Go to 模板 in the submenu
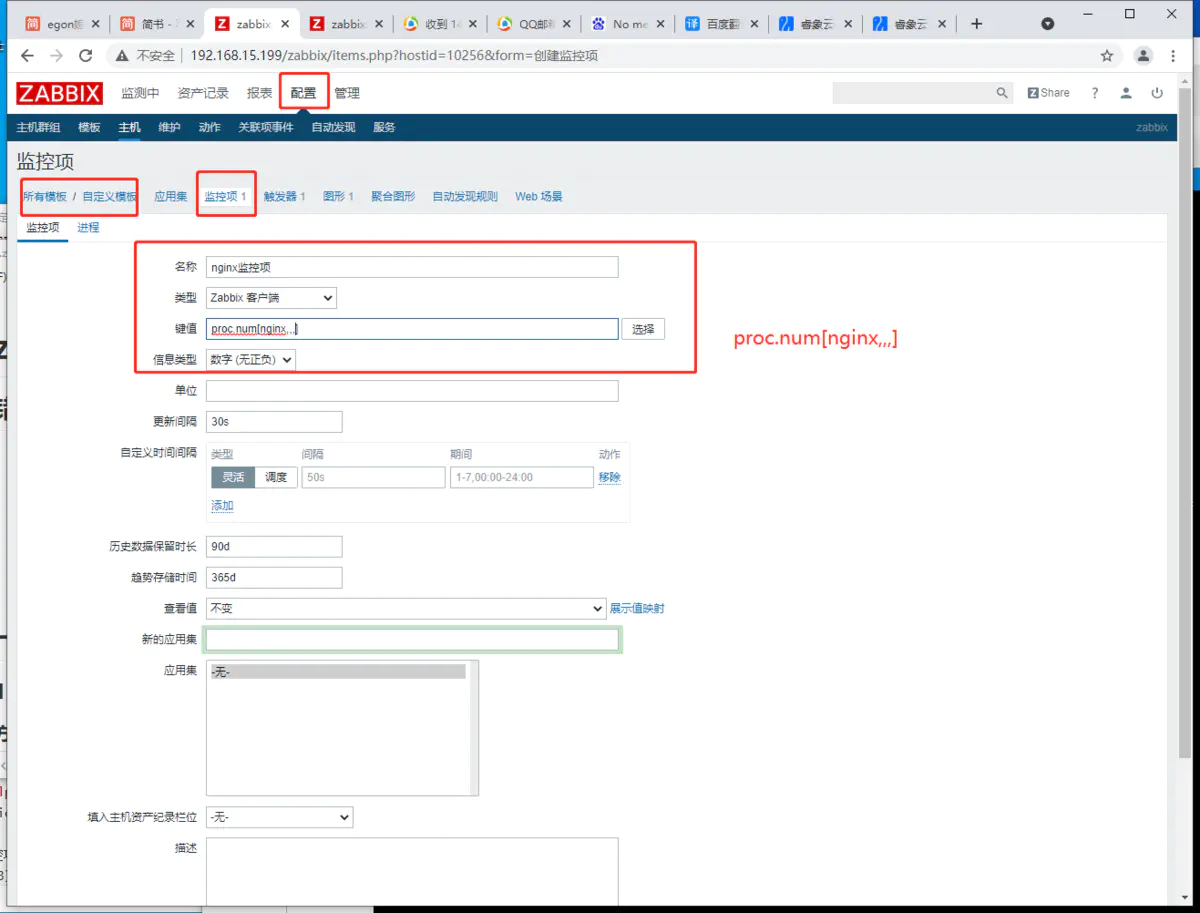This screenshot has width=1200, height=913. click(x=89, y=127)
